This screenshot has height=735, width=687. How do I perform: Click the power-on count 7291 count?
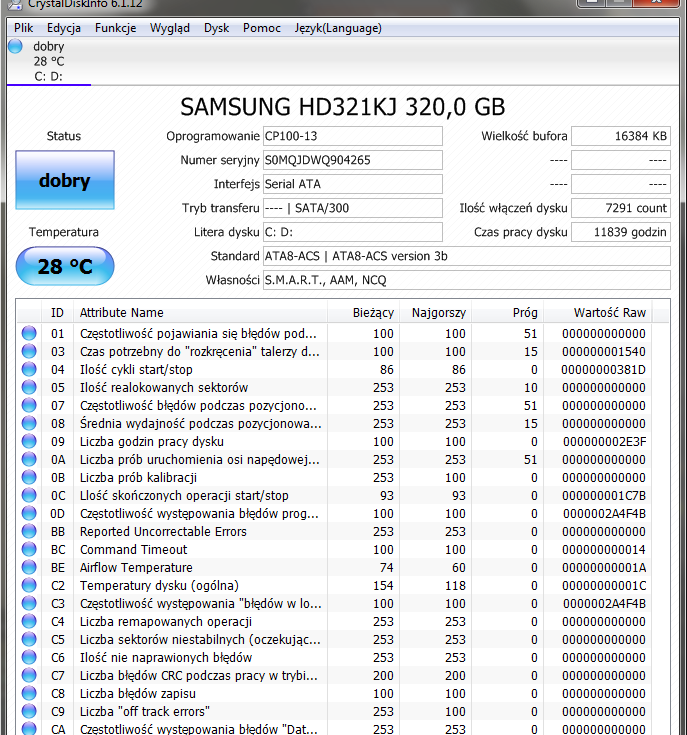tap(621, 208)
